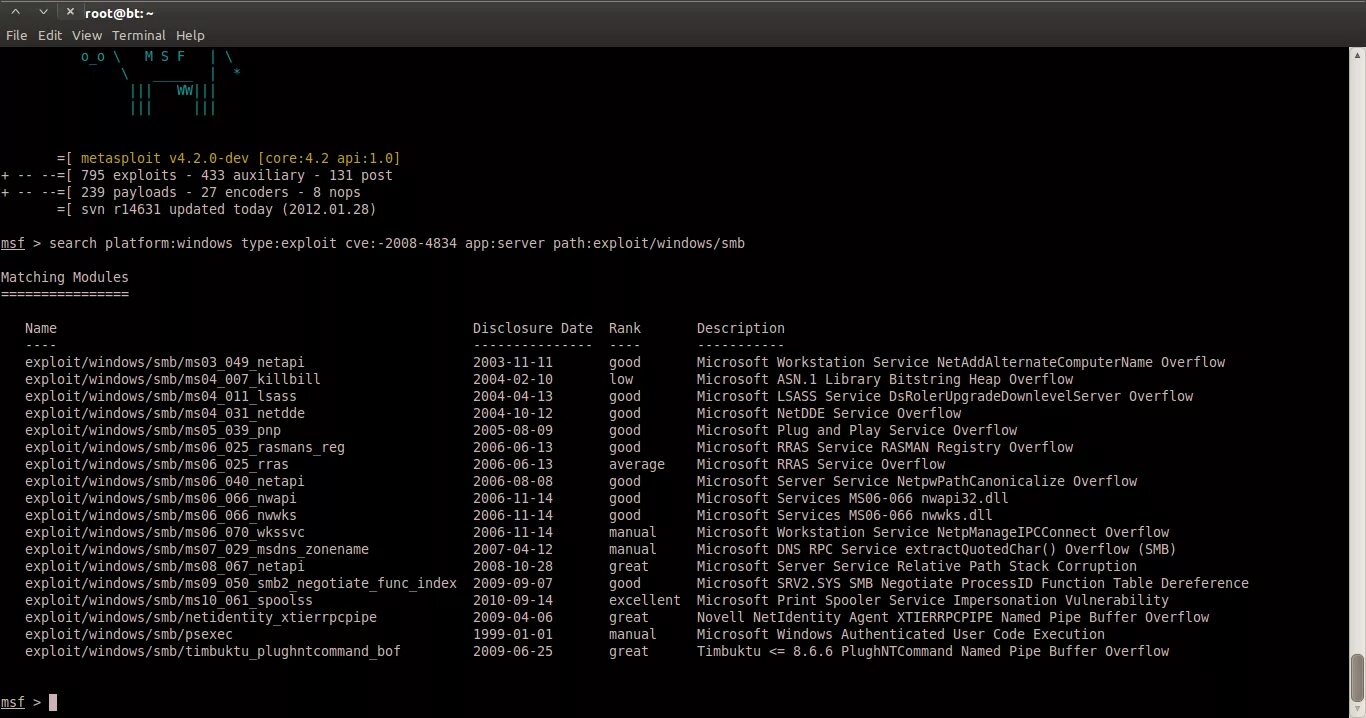
Task: Select exploit/windows/smb/ms07_029_msdns_zonename module name
Action: [197, 549]
